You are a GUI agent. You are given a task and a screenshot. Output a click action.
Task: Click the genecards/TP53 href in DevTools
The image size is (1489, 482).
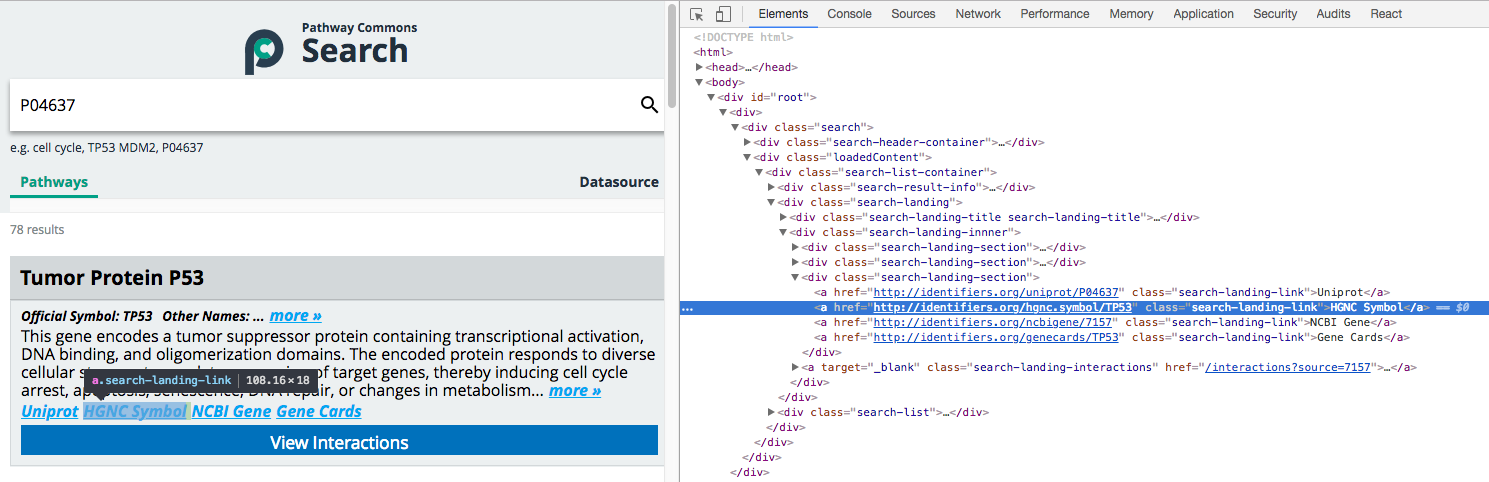996,337
